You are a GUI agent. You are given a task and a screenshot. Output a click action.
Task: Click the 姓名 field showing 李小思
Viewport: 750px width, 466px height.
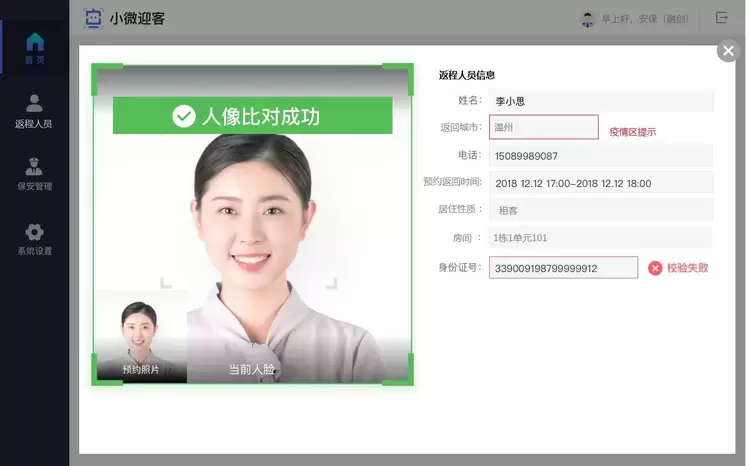pyautogui.click(x=600, y=101)
